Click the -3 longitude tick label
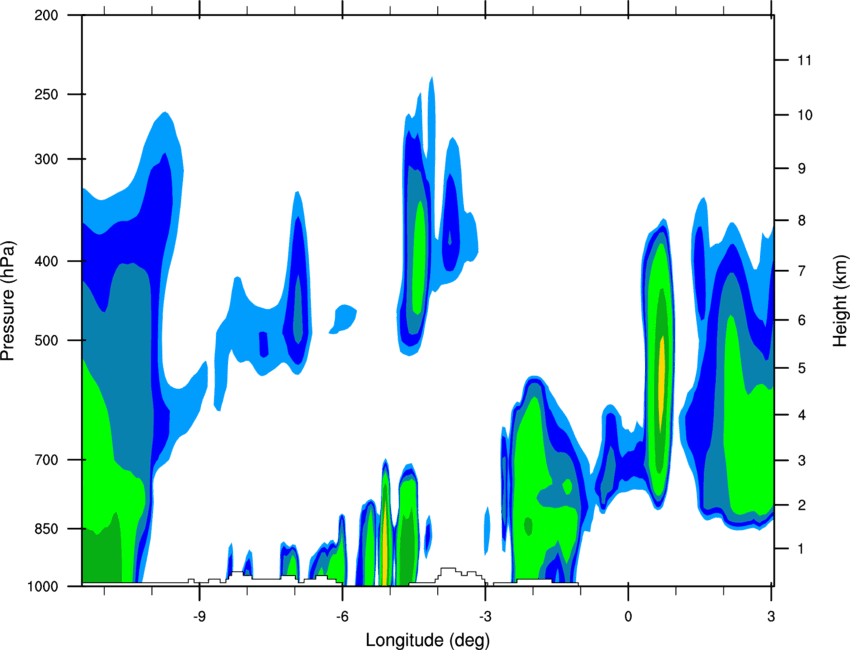The width and height of the screenshot is (850, 650). 485,616
